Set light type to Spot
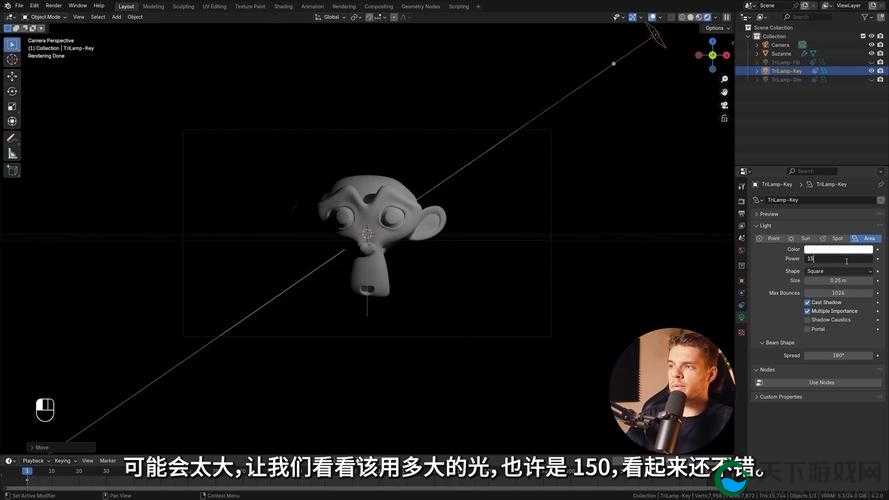 tap(832, 238)
